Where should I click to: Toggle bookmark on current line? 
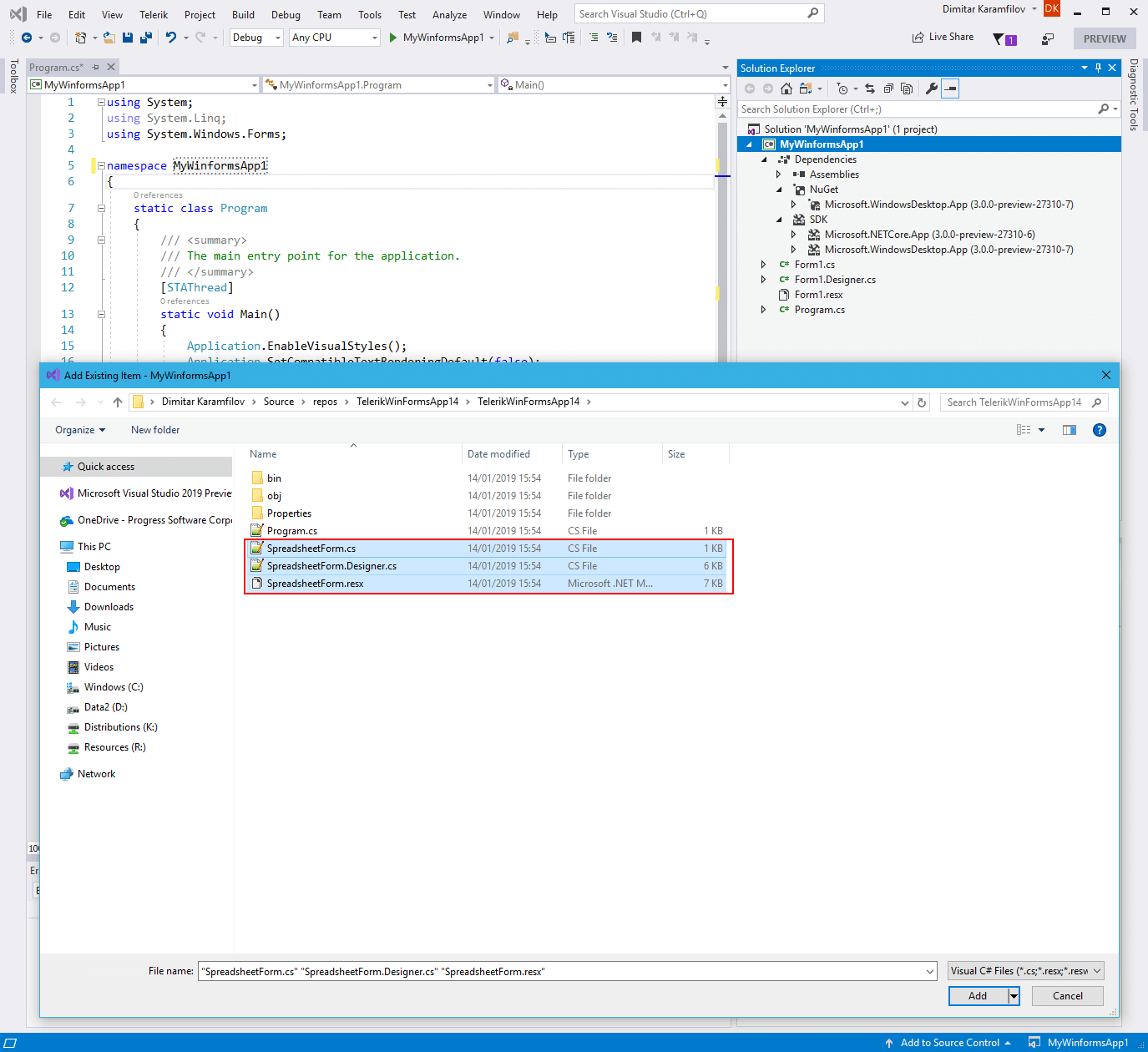[x=636, y=38]
